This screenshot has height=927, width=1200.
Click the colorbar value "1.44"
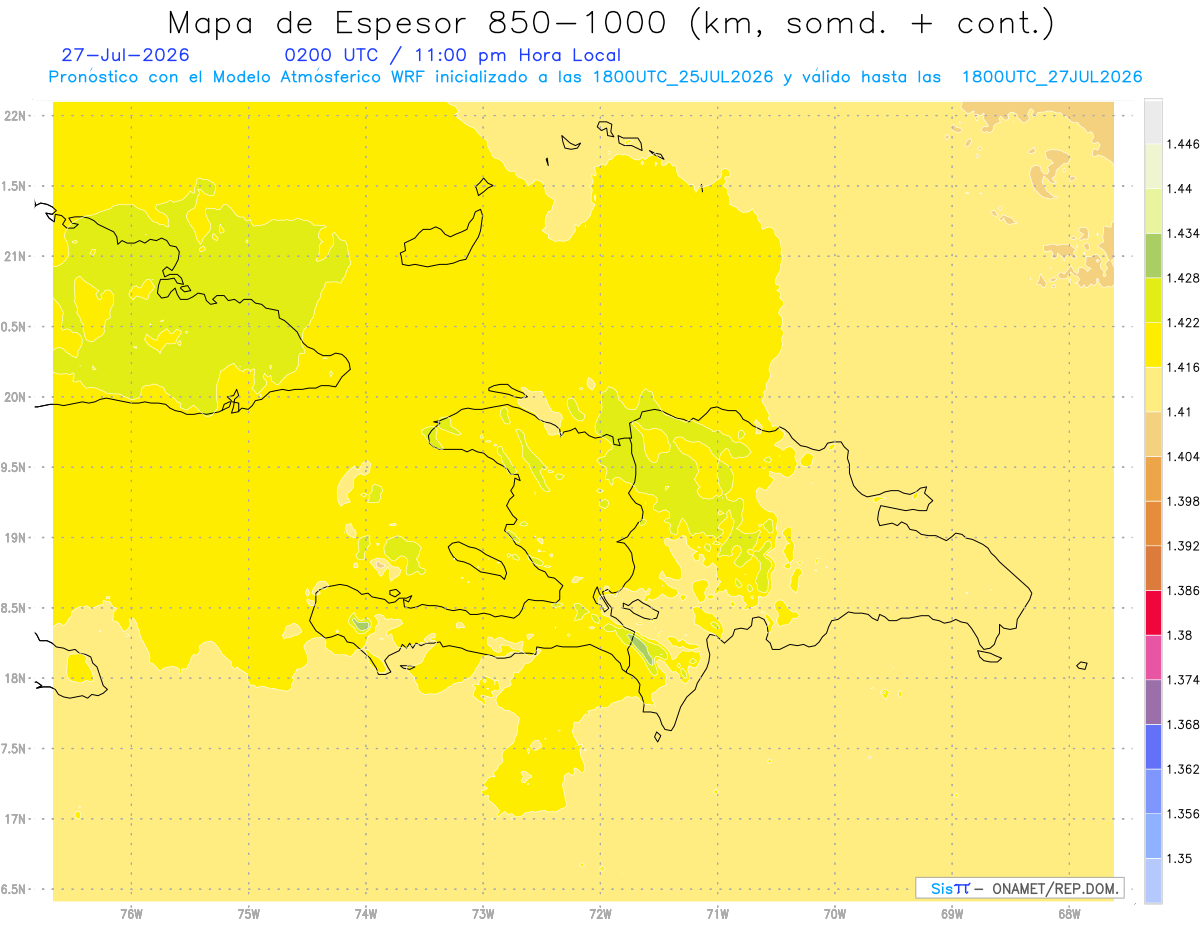point(1181,189)
